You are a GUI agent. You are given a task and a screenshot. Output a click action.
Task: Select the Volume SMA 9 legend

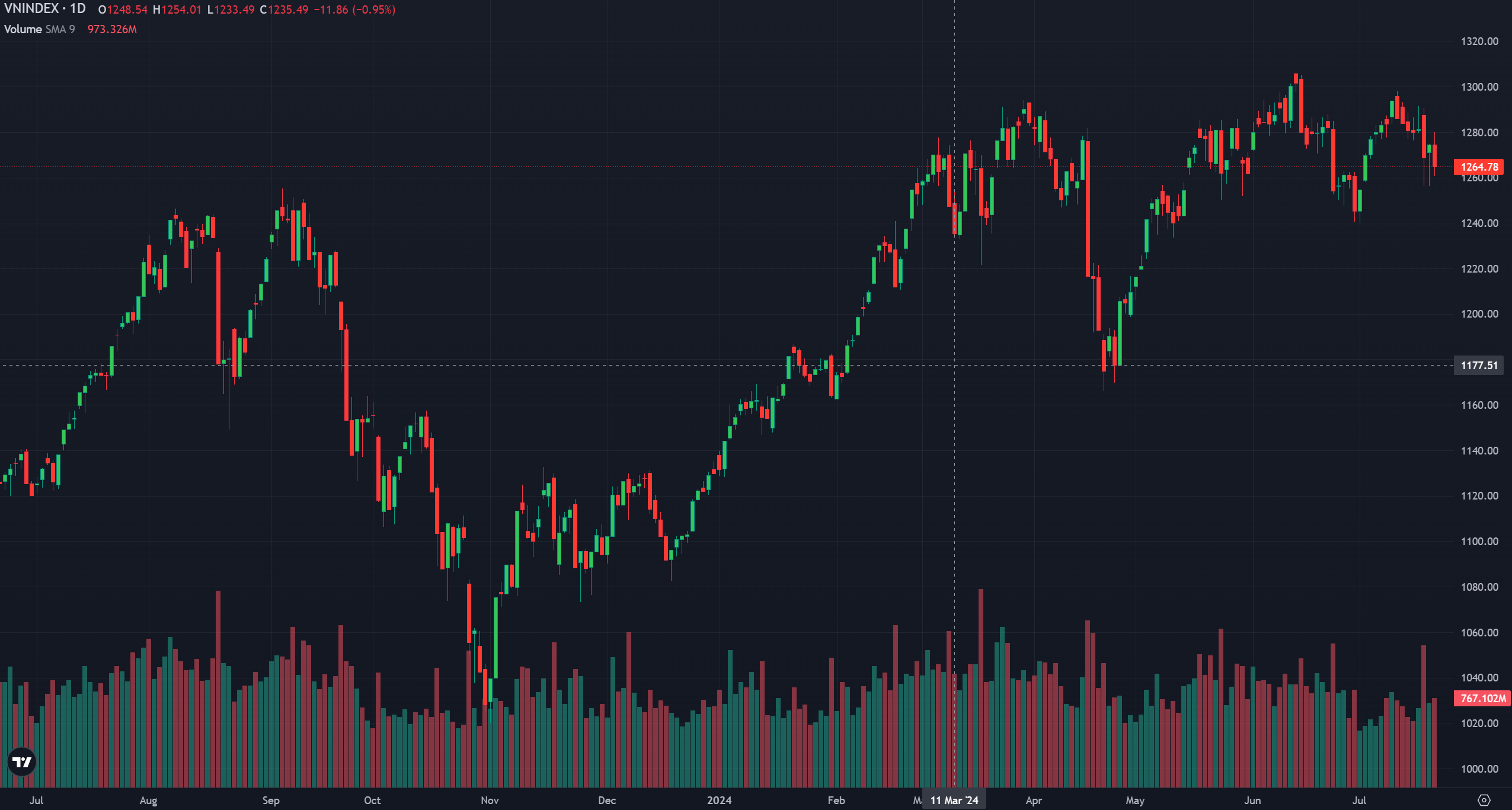pyautogui.click(x=40, y=29)
